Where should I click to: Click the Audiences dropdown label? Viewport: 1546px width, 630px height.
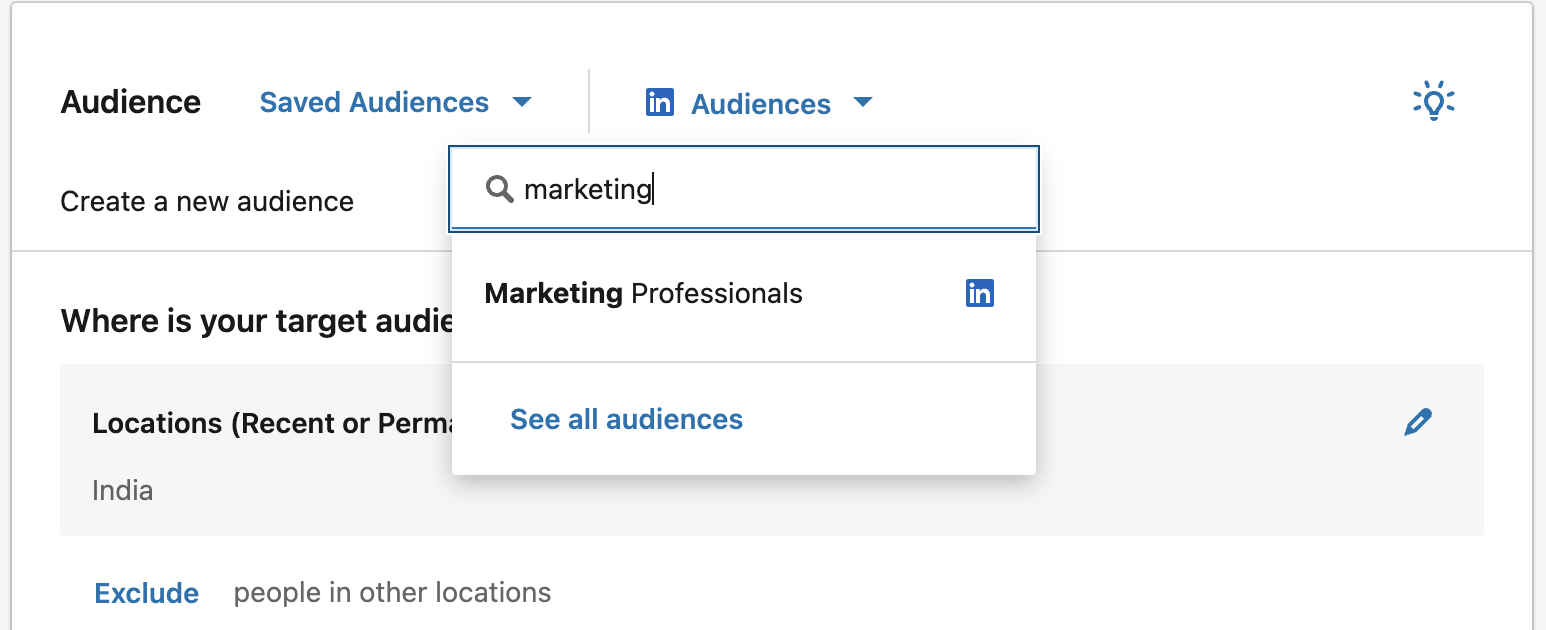761,104
